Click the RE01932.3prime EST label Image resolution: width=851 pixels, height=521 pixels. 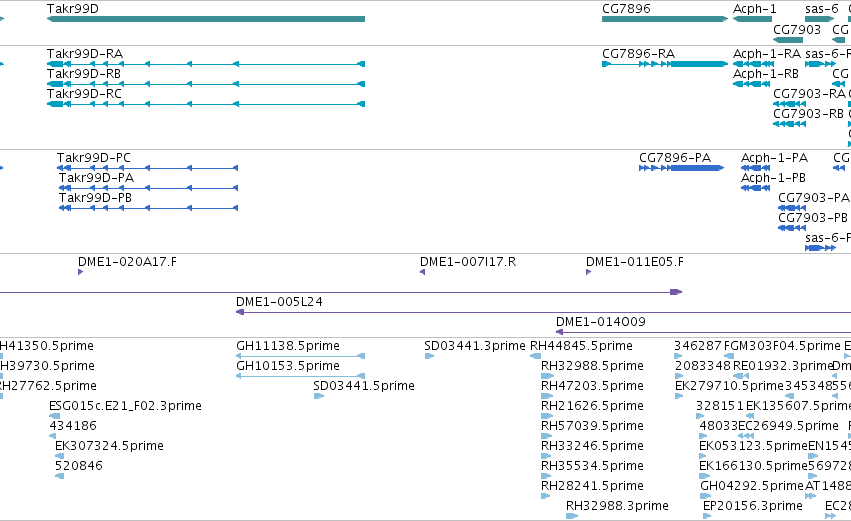pyautogui.click(x=782, y=366)
